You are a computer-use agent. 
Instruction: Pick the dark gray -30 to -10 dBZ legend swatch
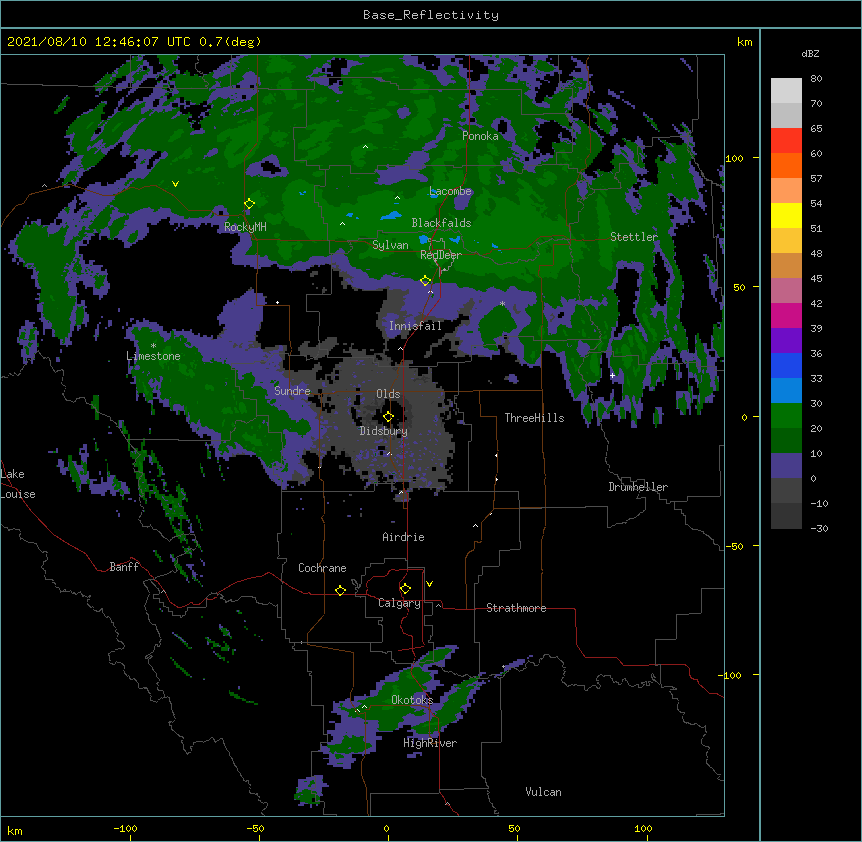click(x=786, y=516)
